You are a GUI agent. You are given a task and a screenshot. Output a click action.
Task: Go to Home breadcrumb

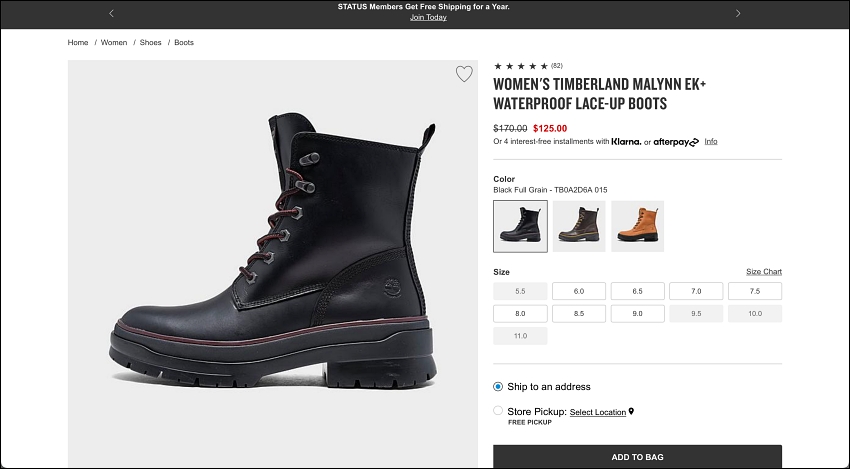coord(78,42)
